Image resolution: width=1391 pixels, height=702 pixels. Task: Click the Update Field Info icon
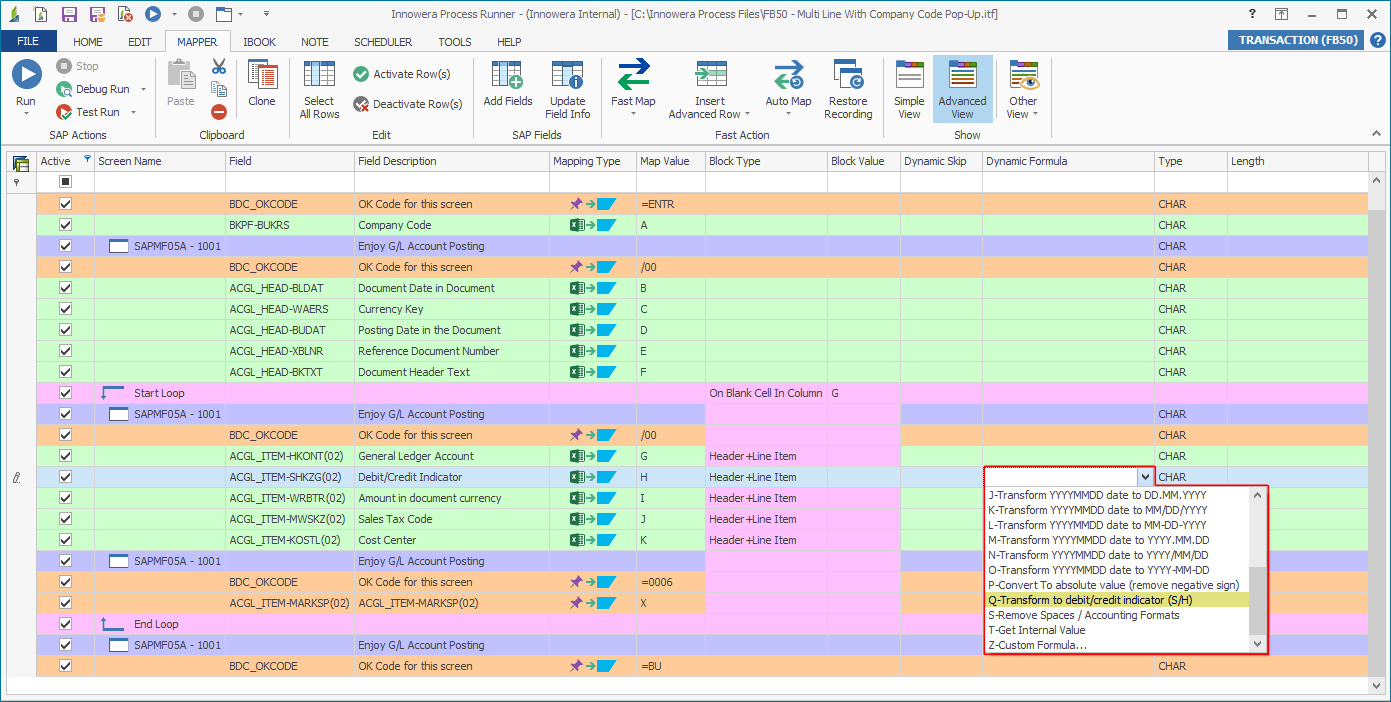568,76
